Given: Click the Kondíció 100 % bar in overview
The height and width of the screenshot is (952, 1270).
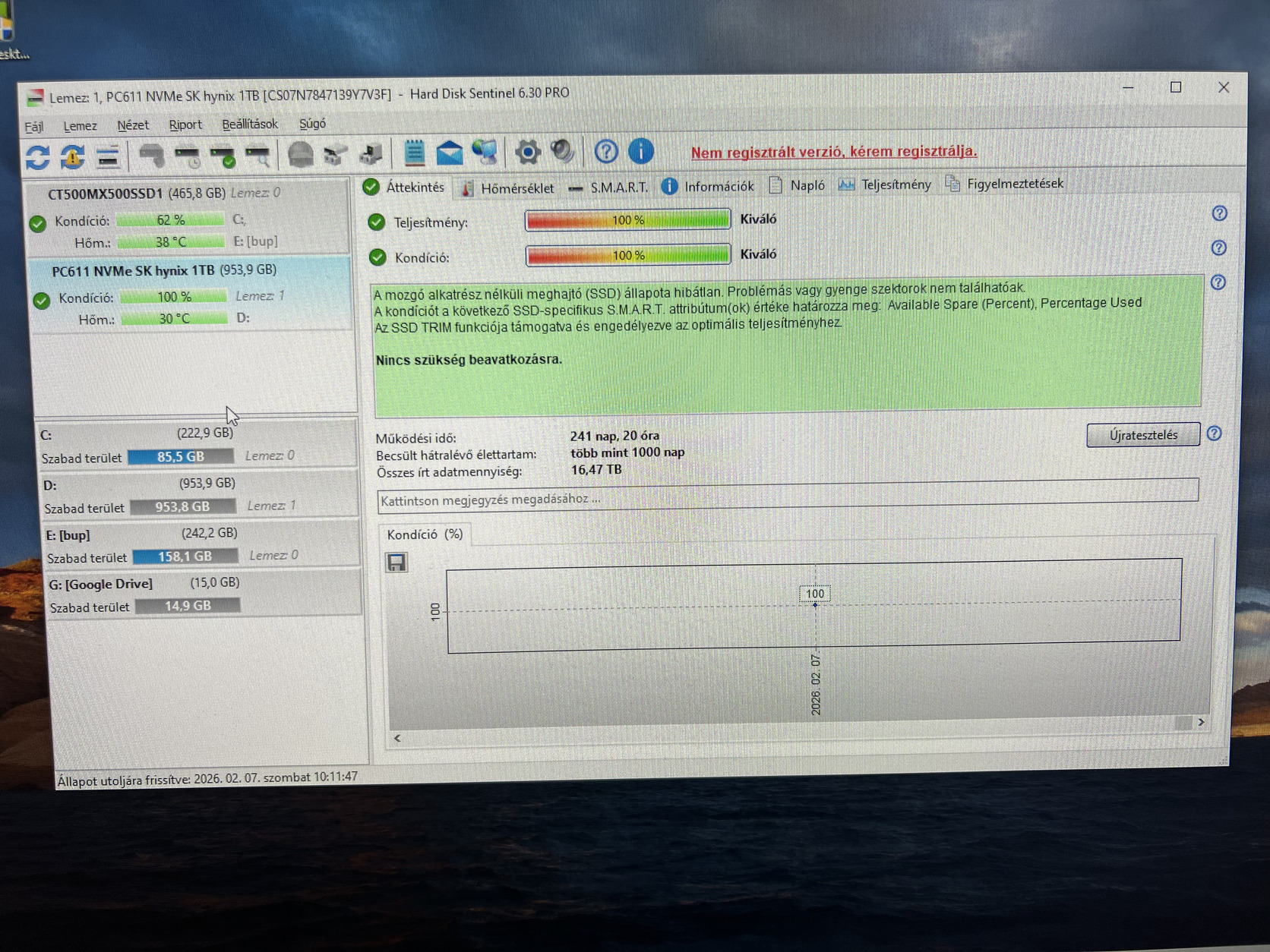Looking at the screenshot, I should tap(628, 255).
